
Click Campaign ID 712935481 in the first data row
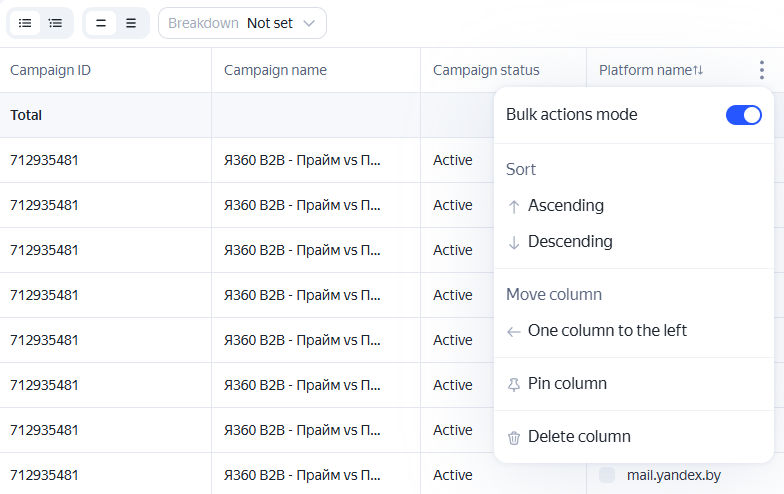coord(44,160)
